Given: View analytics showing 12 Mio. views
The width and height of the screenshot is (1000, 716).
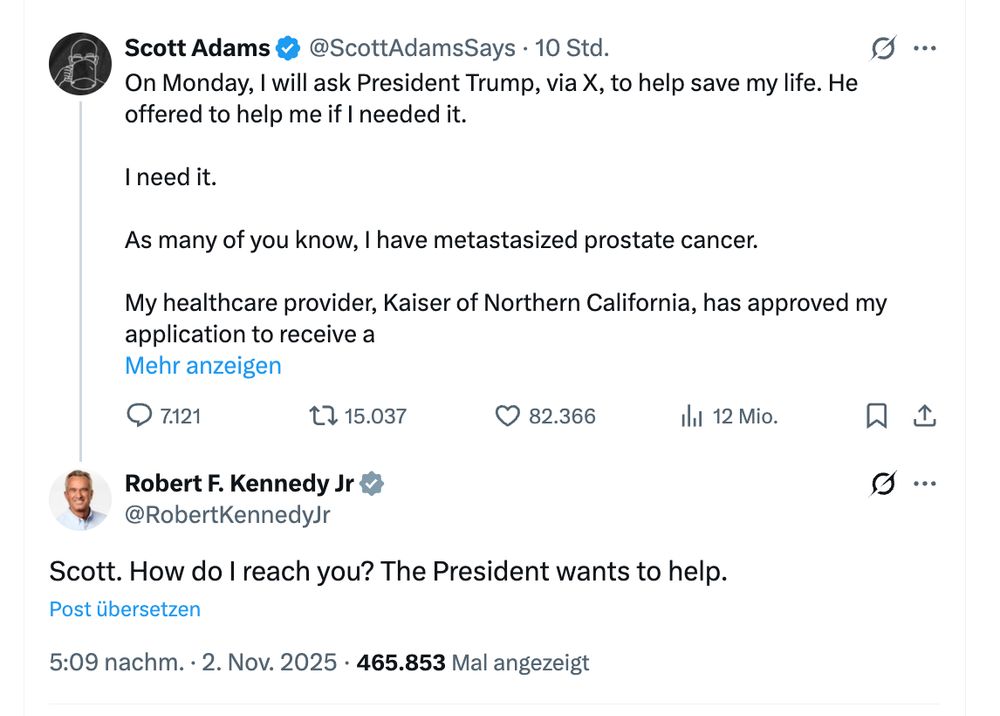Looking at the screenshot, I should (691, 416).
